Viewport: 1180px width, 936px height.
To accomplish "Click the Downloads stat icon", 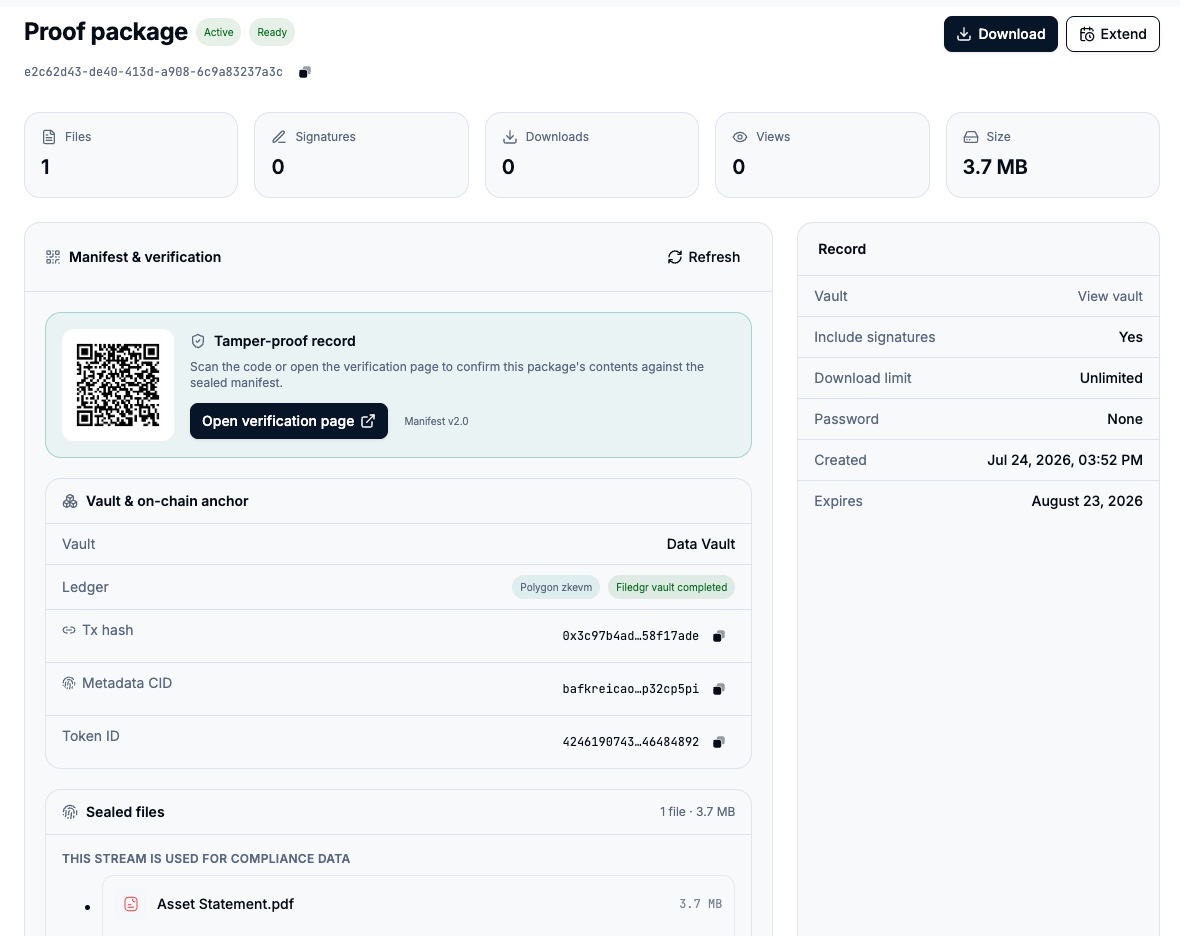I will point(509,137).
